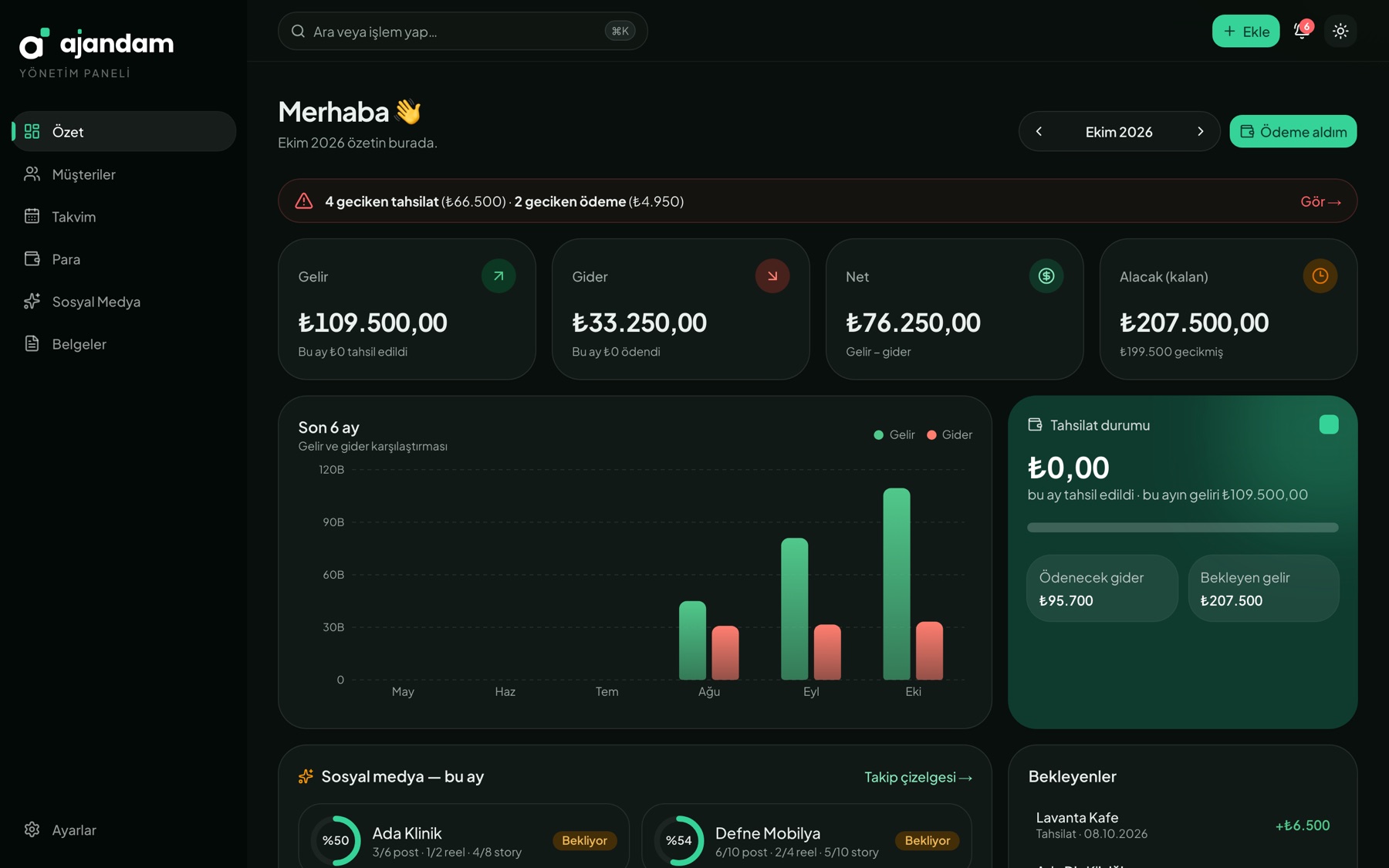Open the notifications bell icon

1302,31
